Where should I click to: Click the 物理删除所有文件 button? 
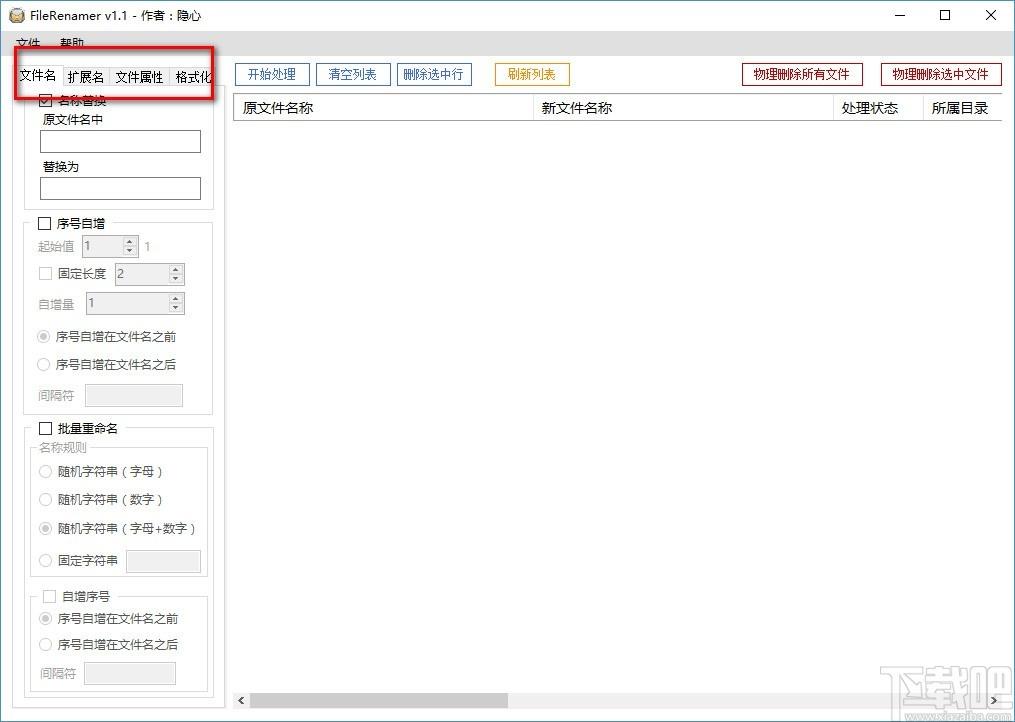tap(802, 74)
